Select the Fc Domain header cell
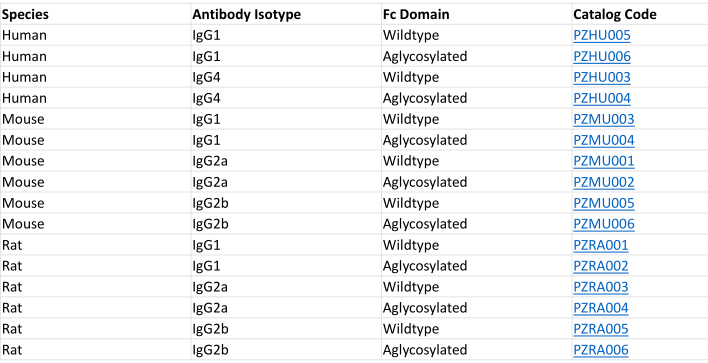The height and width of the screenshot is (363, 708). (x=477, y=14)
